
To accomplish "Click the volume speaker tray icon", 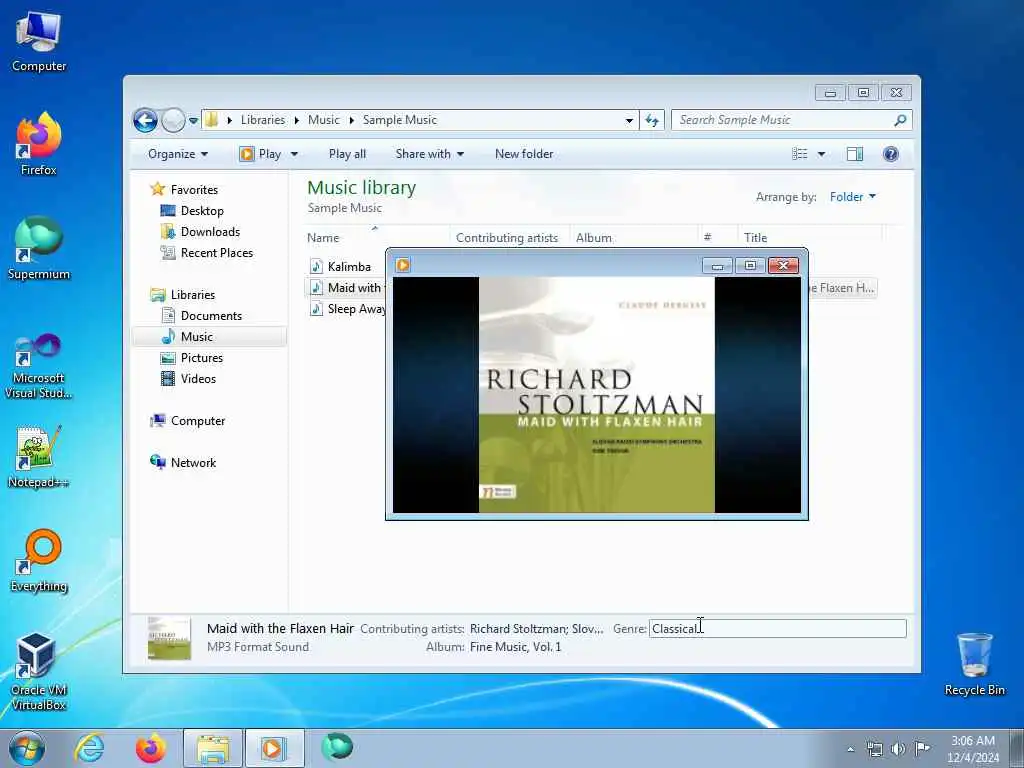I will [898, 749].
